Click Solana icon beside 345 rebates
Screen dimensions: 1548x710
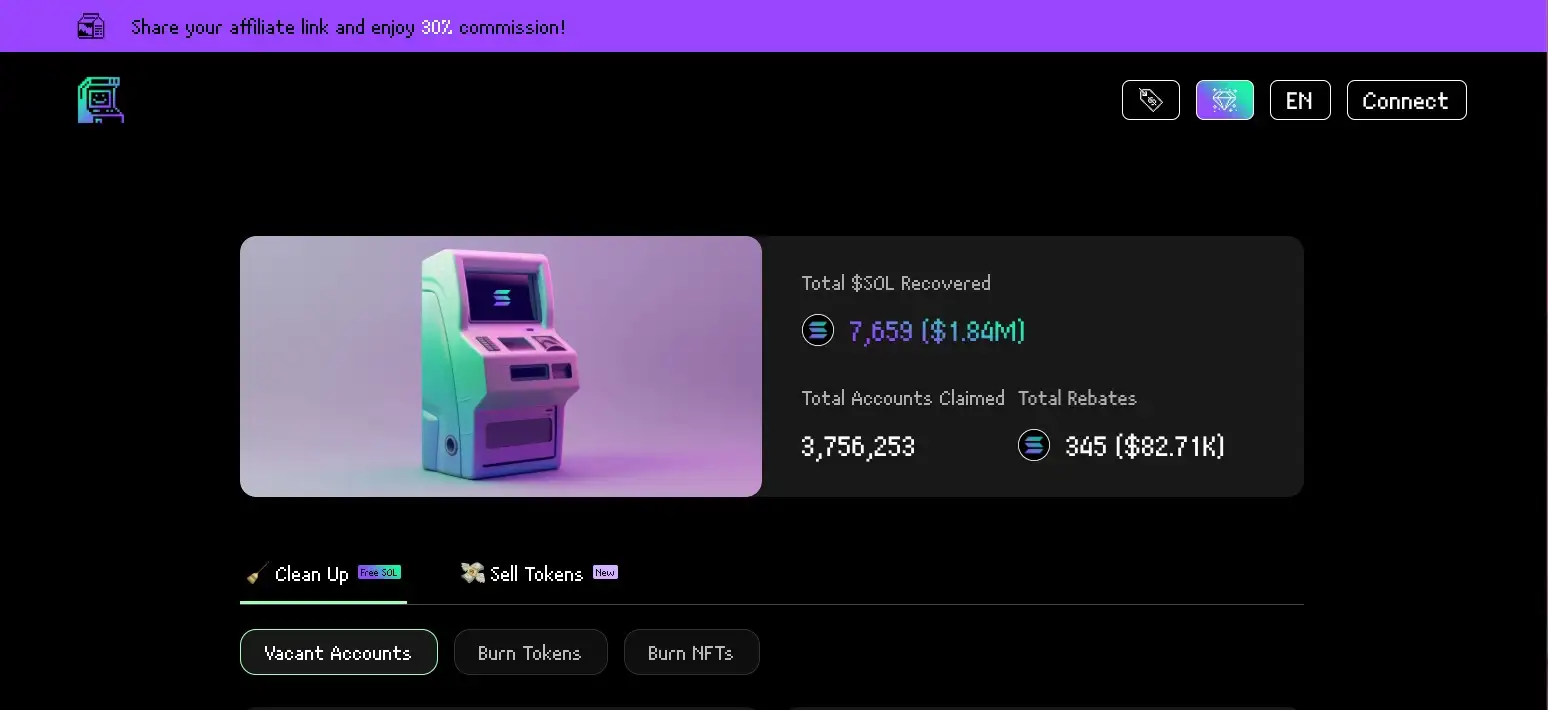tap(1033, 445)
